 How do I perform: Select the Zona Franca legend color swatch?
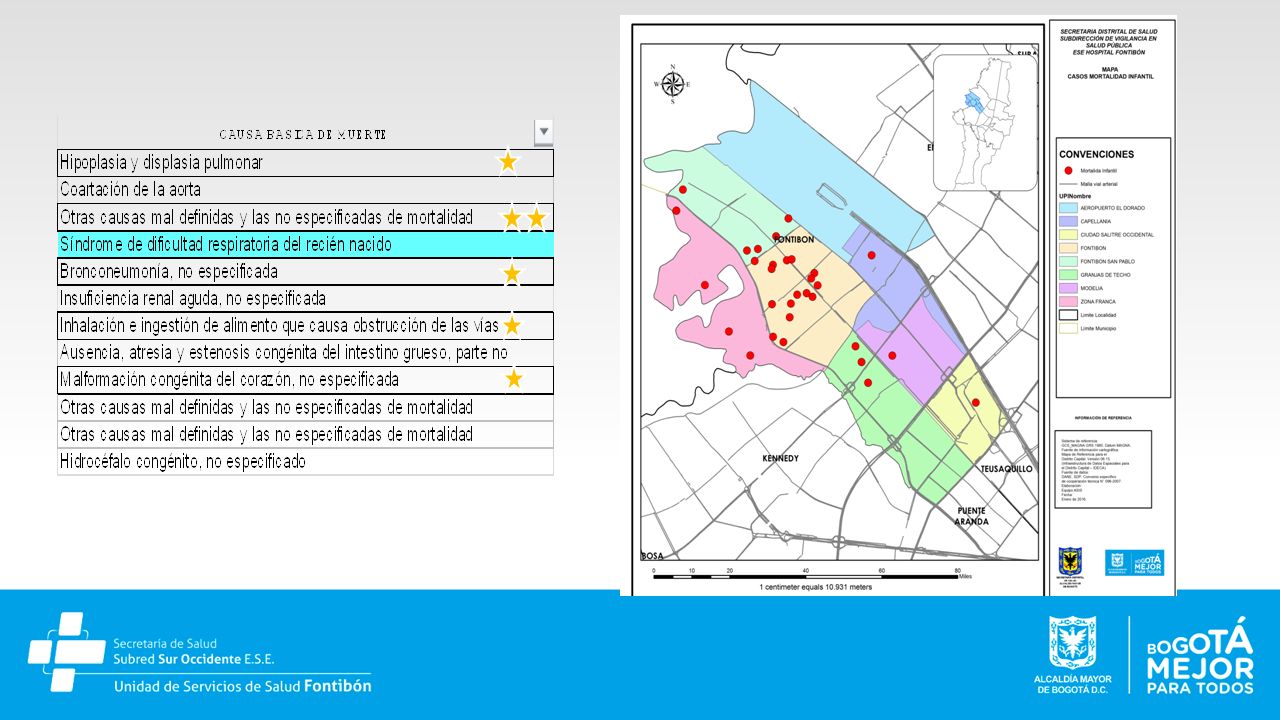point(1068,301)
